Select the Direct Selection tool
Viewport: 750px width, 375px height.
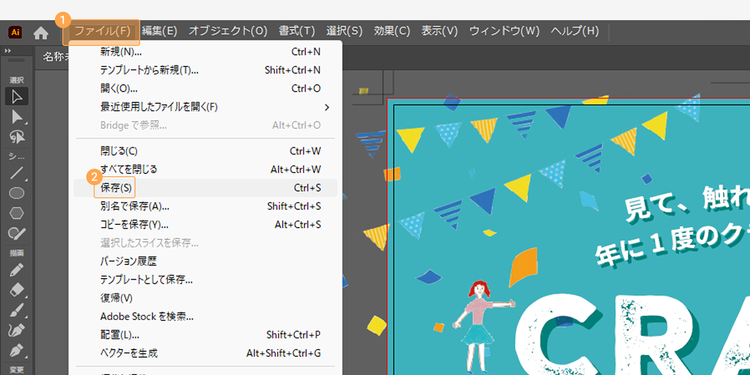17,117
